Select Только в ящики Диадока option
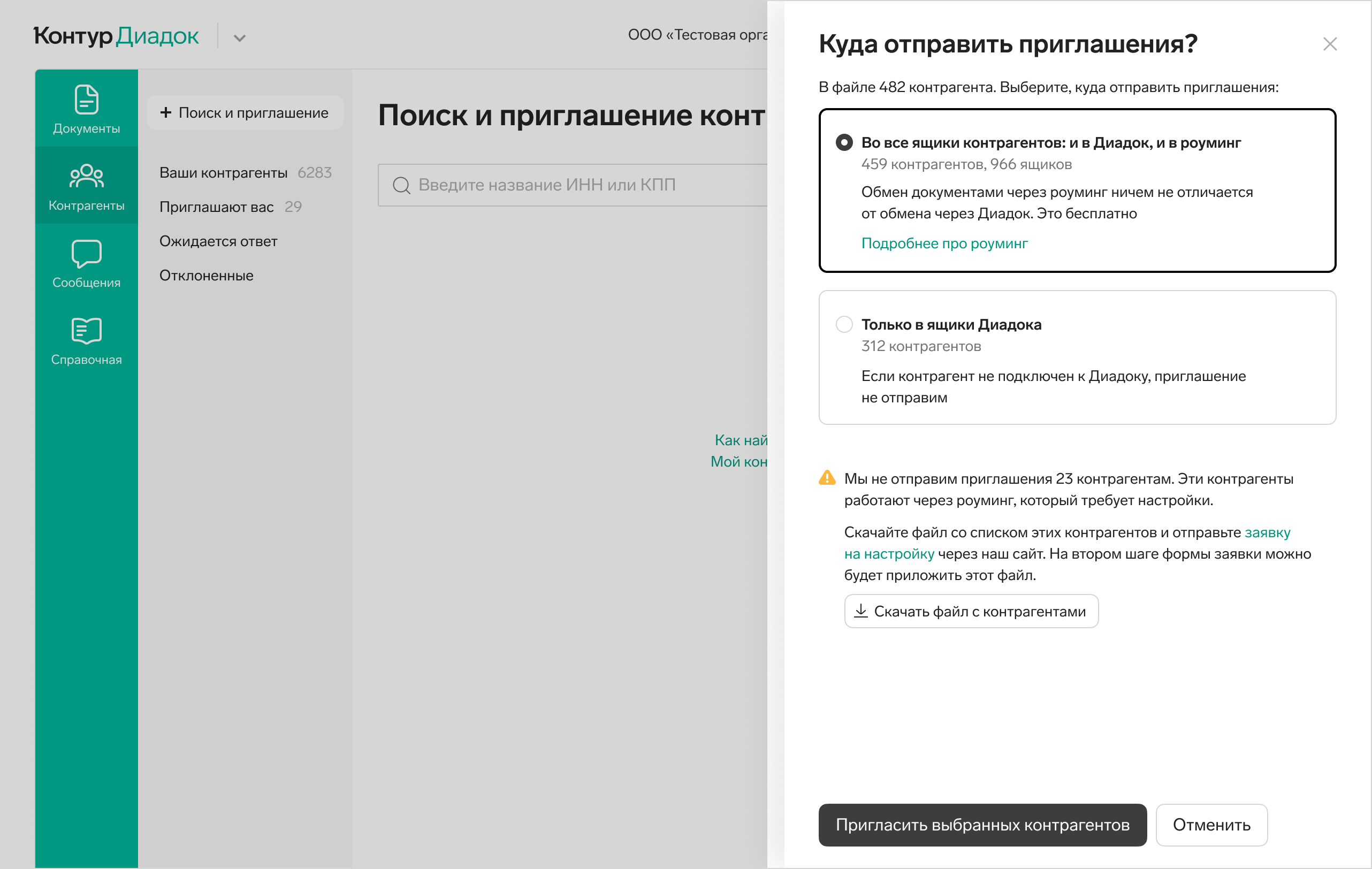The width and height of the screenshot is (1372, 869). [x=844, y=324]
